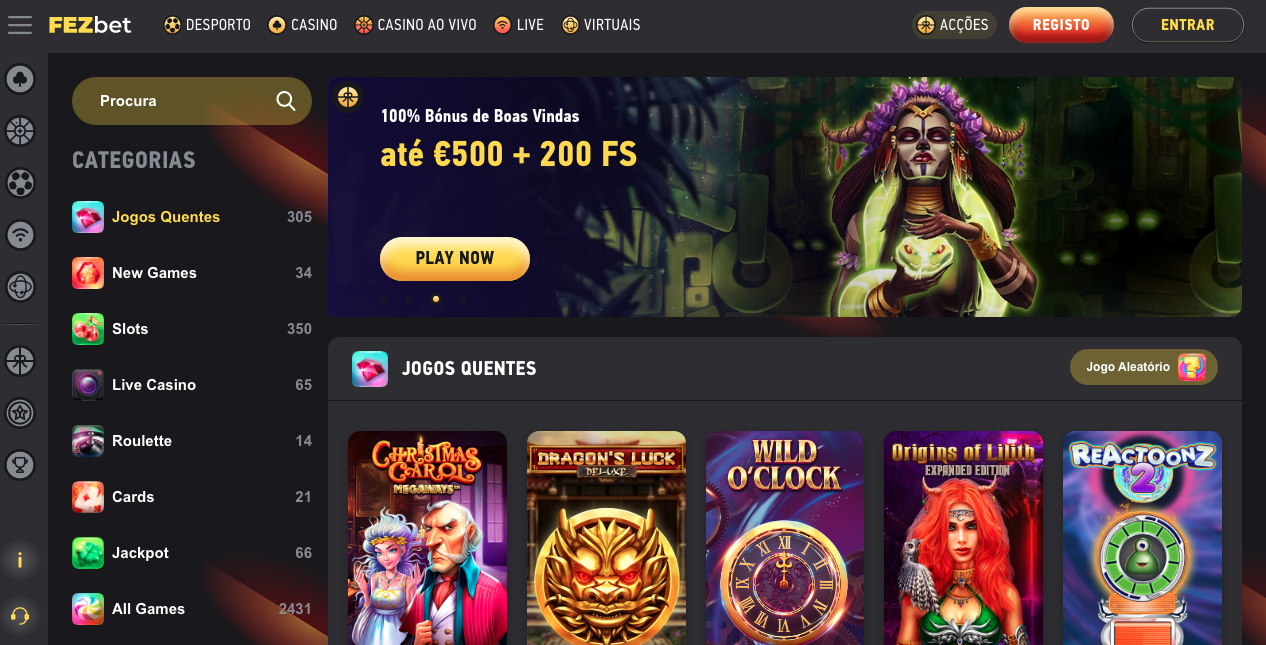The height and width of the screenshot is (645, 1266).
Task: Choose the Jackpot category
Action: pos(192,553)
